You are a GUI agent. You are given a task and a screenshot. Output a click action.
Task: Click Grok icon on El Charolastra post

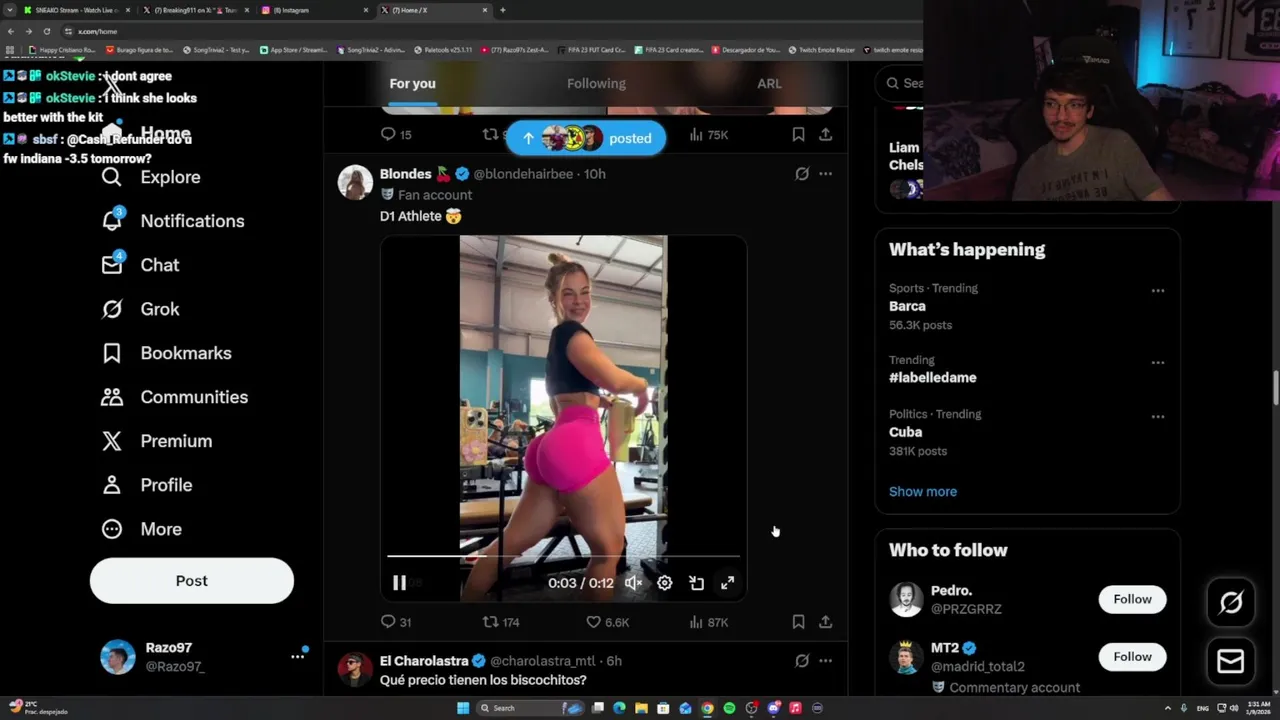pyautogui.click(x=802, y=661)
